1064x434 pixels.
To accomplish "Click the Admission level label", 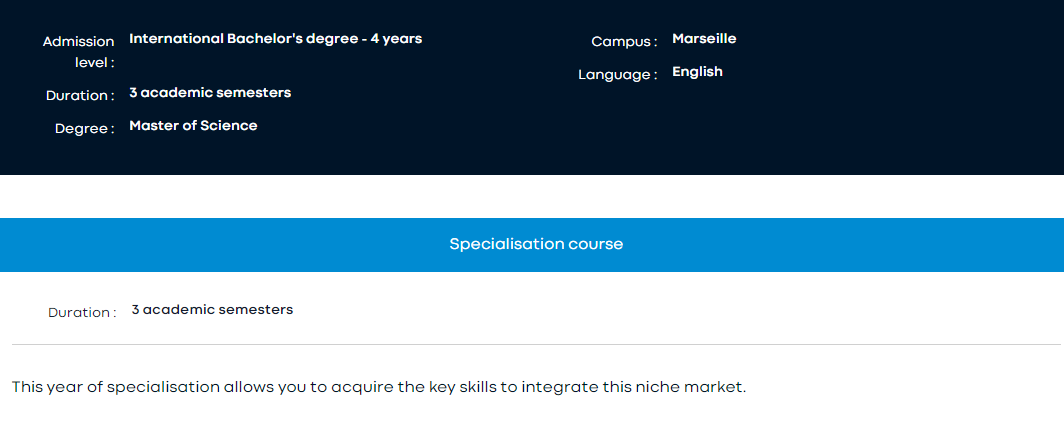I will 79,42.
